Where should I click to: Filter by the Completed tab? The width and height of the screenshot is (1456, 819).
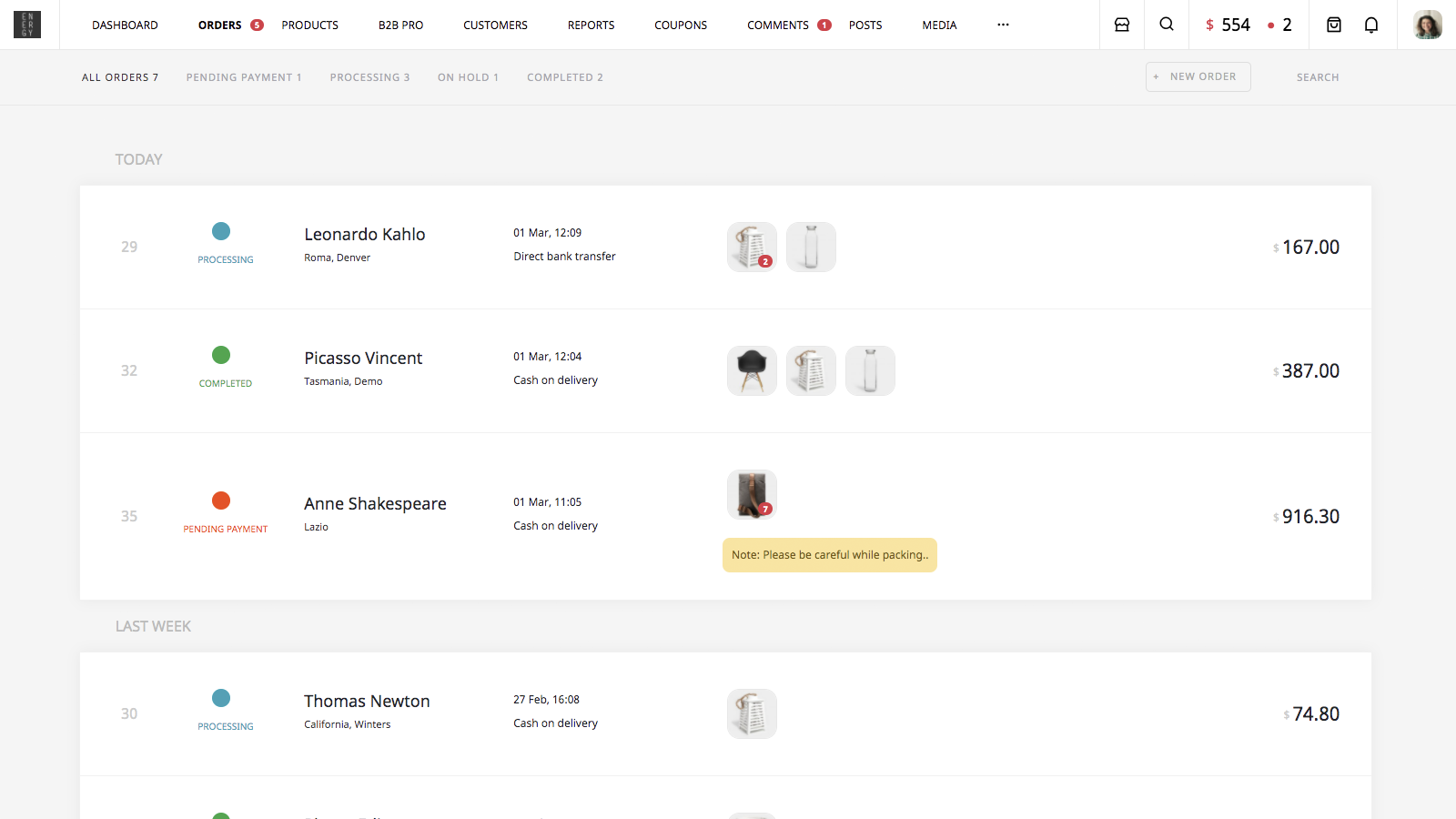coord(564,77)
